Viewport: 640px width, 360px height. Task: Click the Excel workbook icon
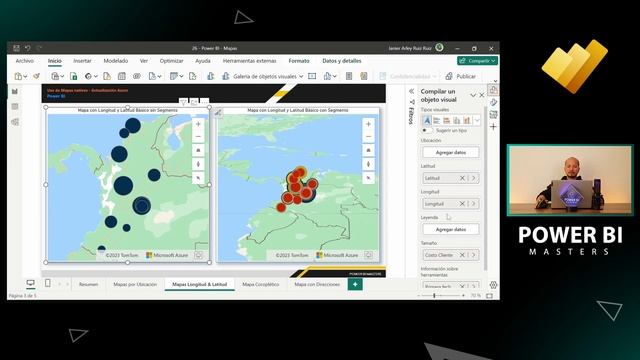coord(73,76)
